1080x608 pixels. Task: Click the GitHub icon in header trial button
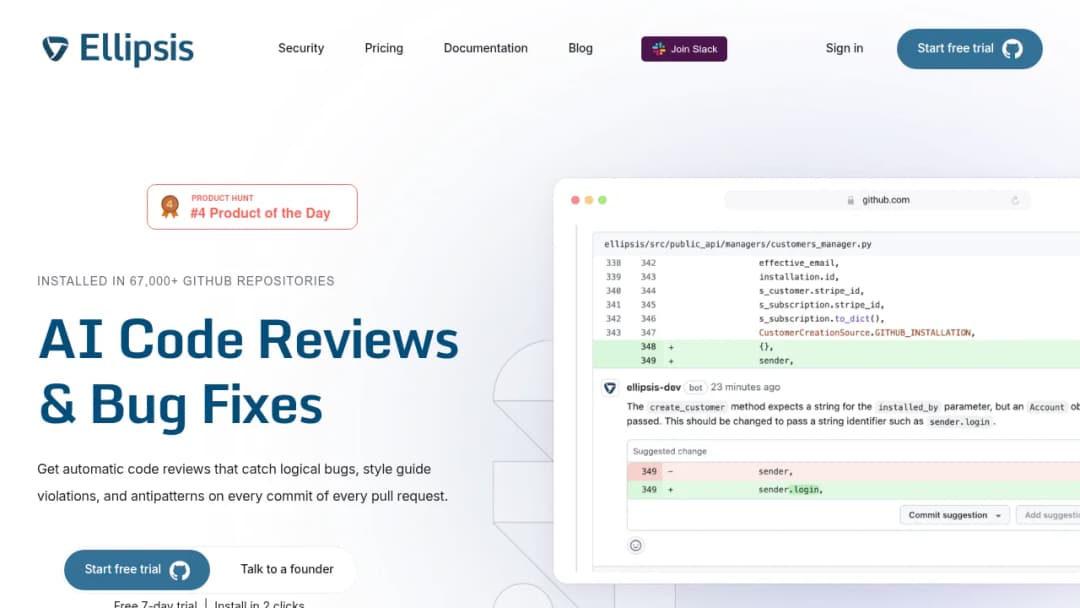(1012, 49)
